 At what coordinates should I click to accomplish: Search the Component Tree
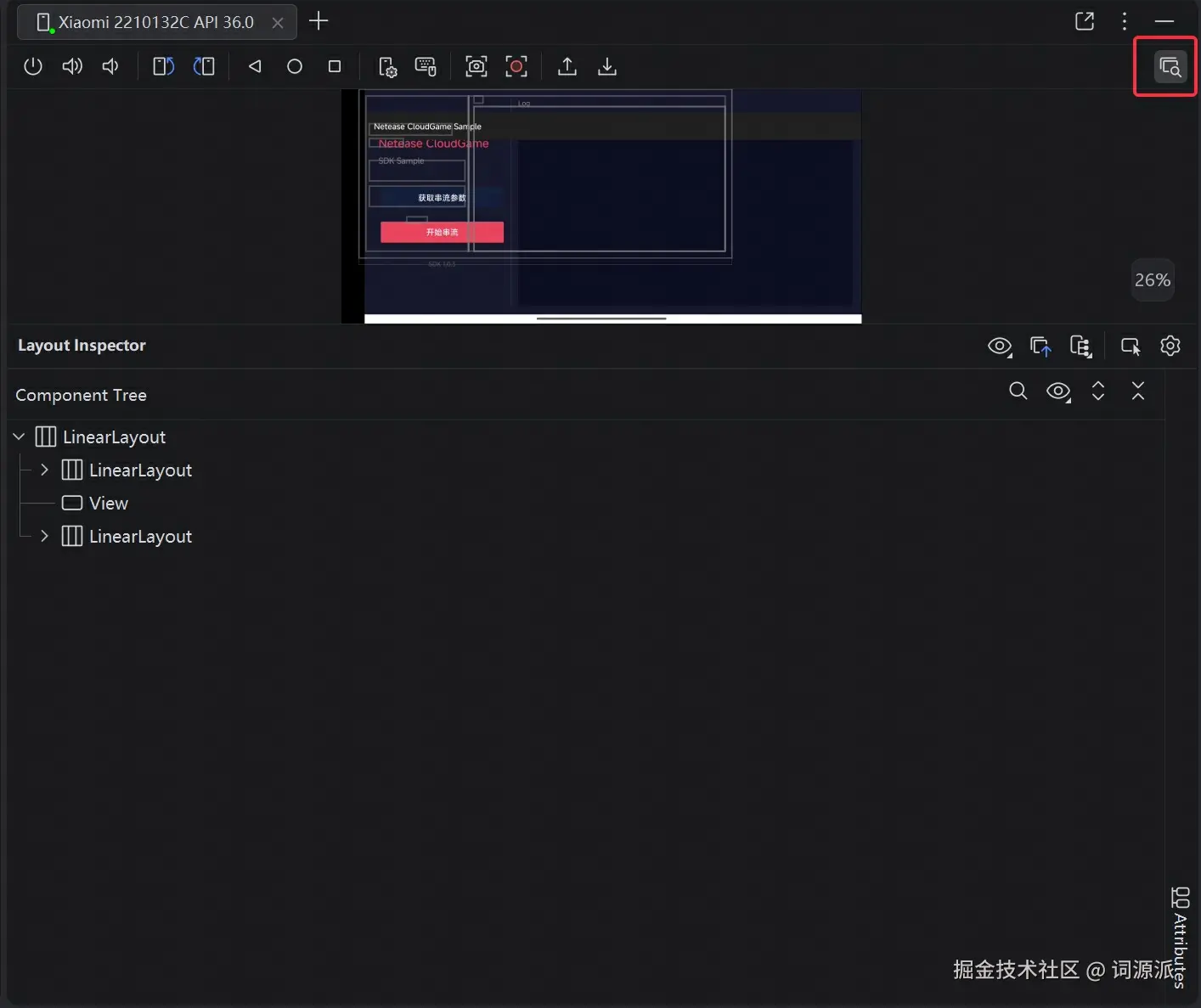pos(1018,391)
